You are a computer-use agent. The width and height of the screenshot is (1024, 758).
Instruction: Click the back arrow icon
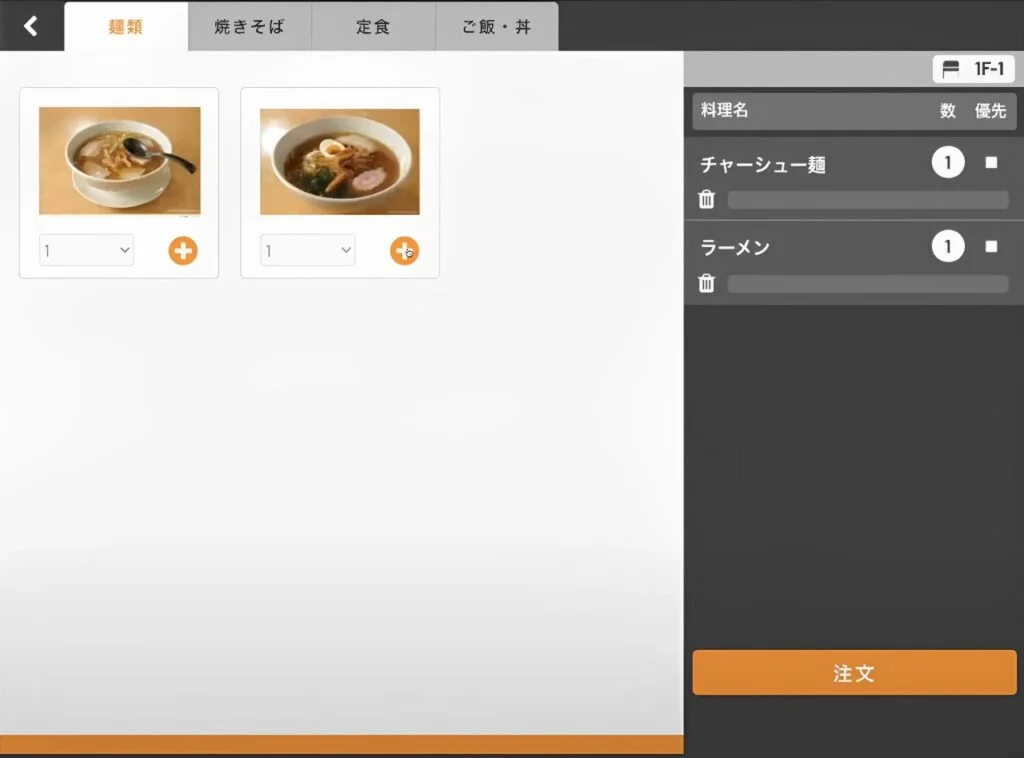point(31,26)
